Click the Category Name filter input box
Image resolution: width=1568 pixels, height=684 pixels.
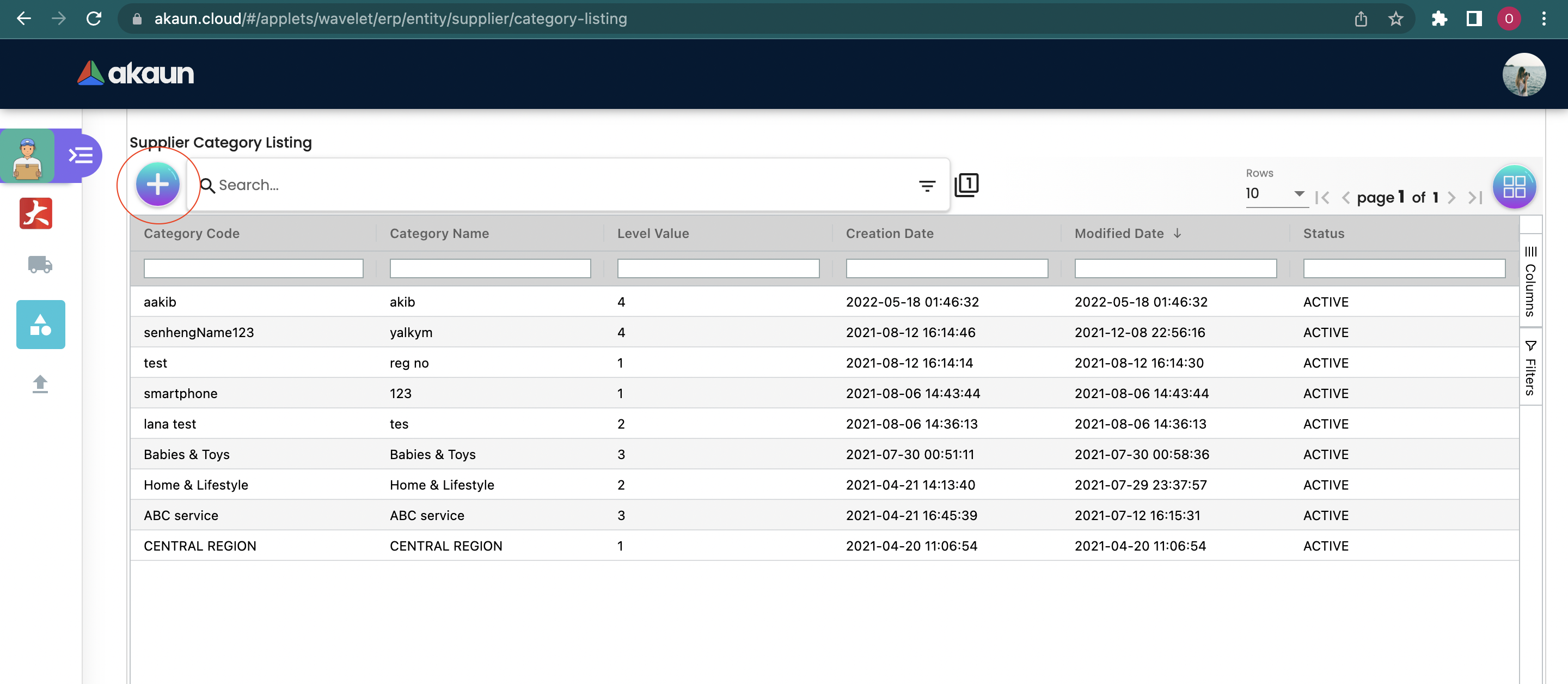490,268
